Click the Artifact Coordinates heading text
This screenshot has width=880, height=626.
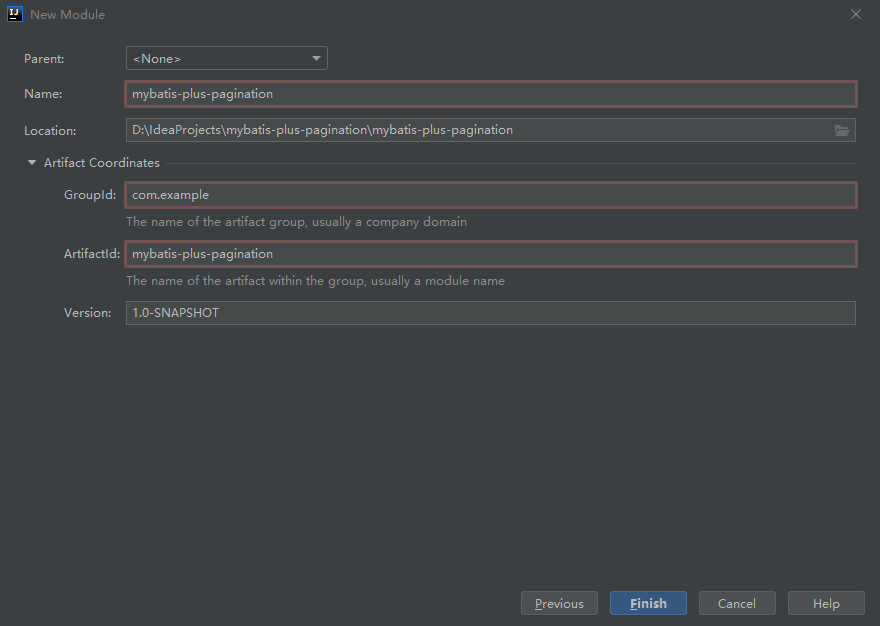point(102,163)
